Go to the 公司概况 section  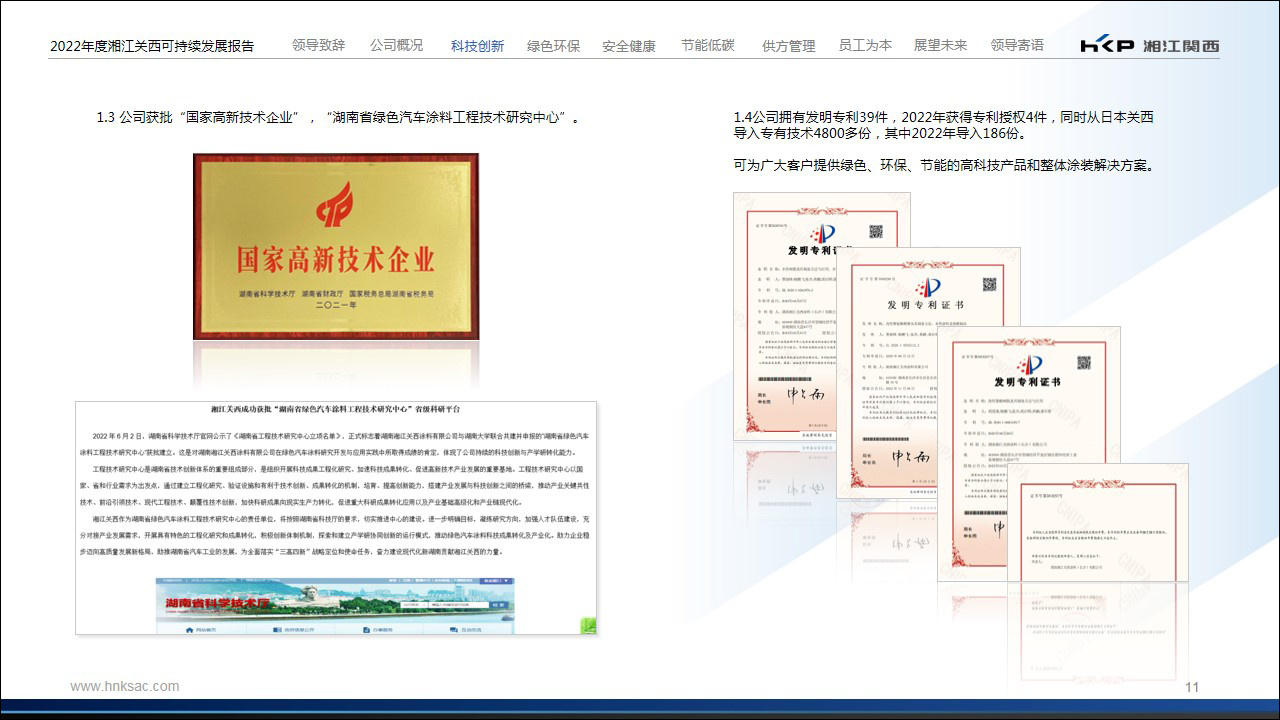point(396,45)
